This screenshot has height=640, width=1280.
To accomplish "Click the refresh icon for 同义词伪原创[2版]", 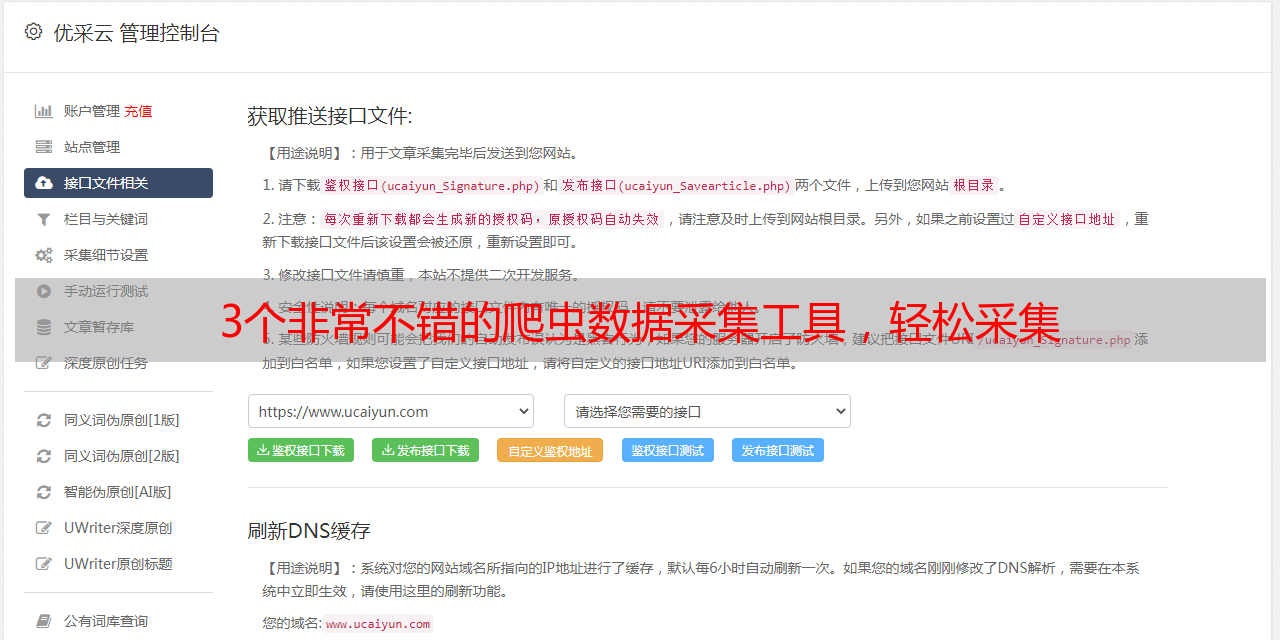I will (x=44, y=456).
